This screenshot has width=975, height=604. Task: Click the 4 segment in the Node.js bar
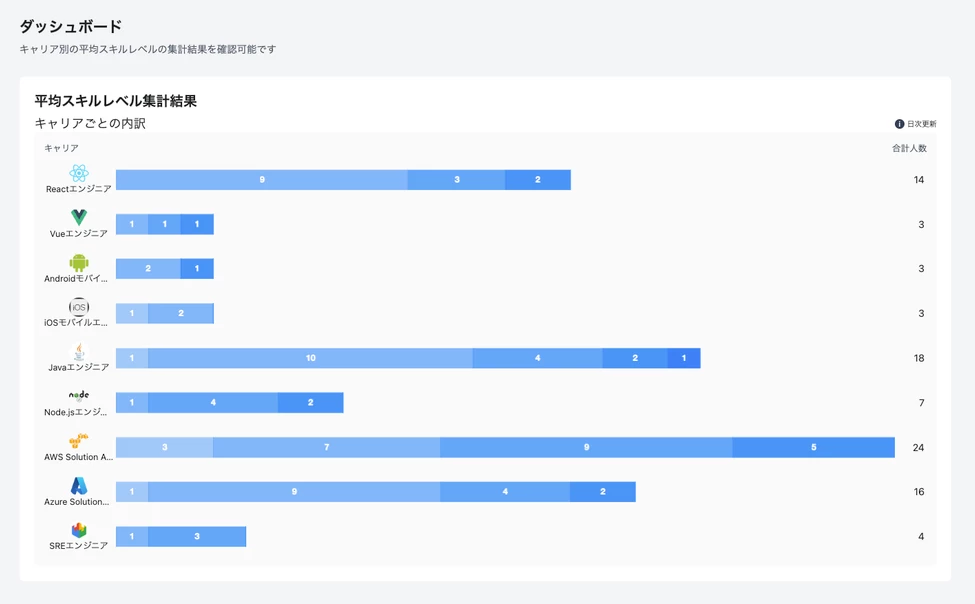213,402
